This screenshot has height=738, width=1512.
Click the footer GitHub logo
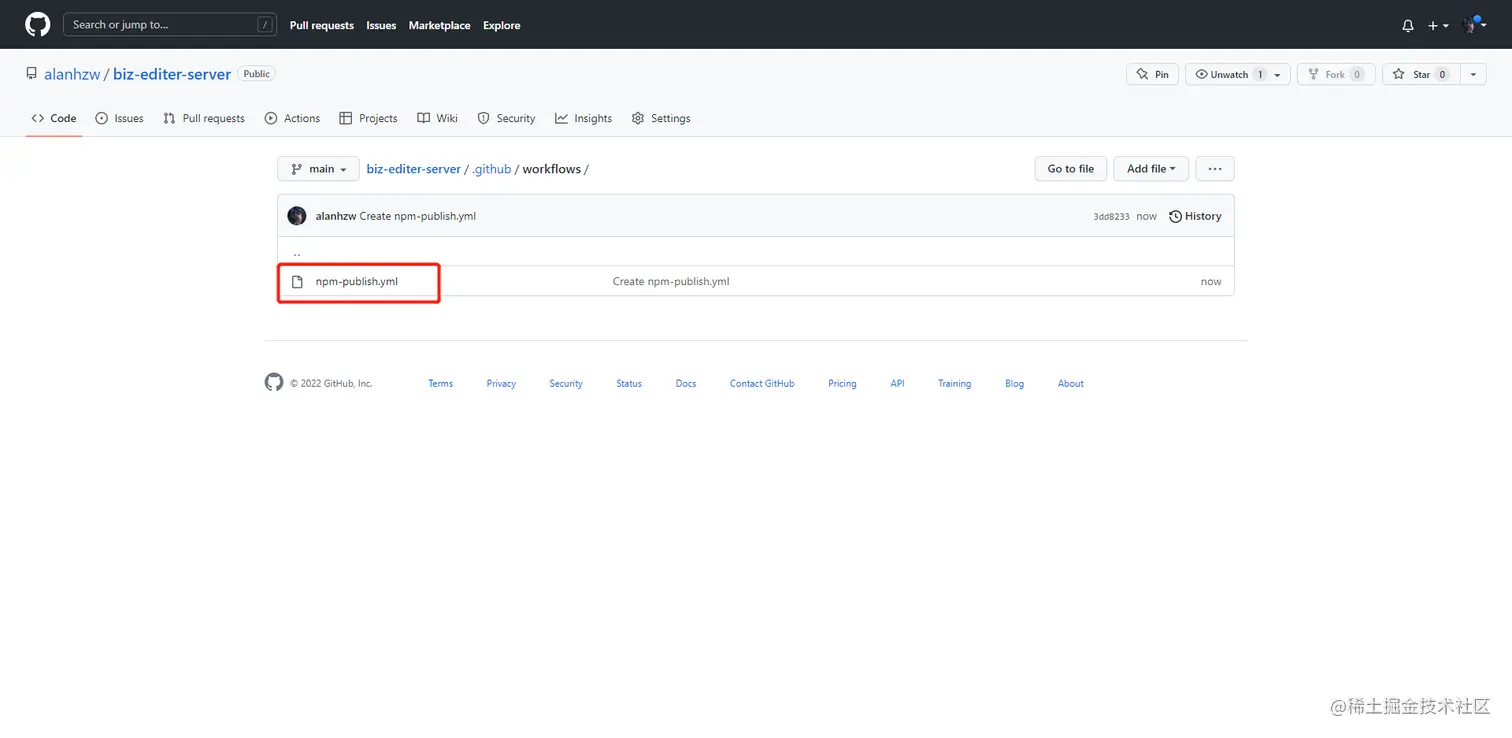[274, 382]
